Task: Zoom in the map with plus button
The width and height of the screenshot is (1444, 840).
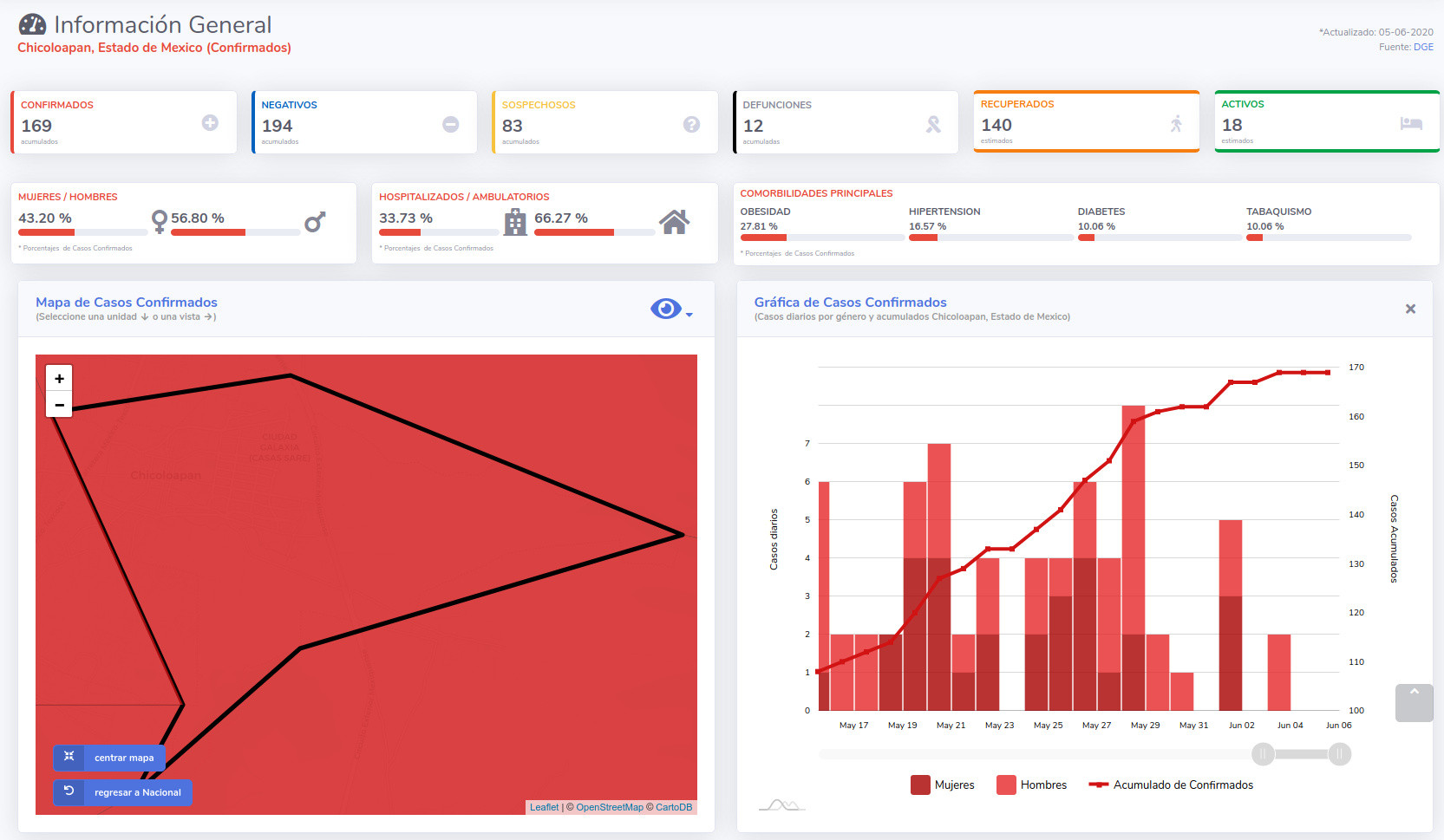Action: tap(59, 378)
